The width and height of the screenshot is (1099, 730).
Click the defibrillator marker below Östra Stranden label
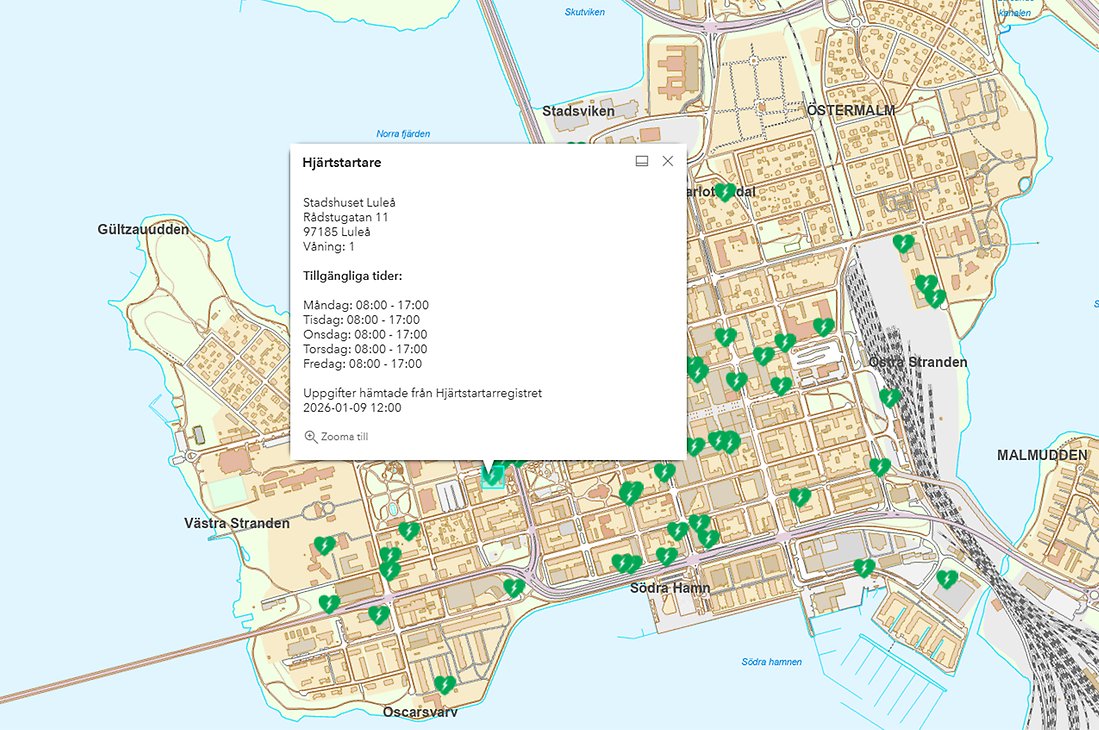tap(890, 397)
